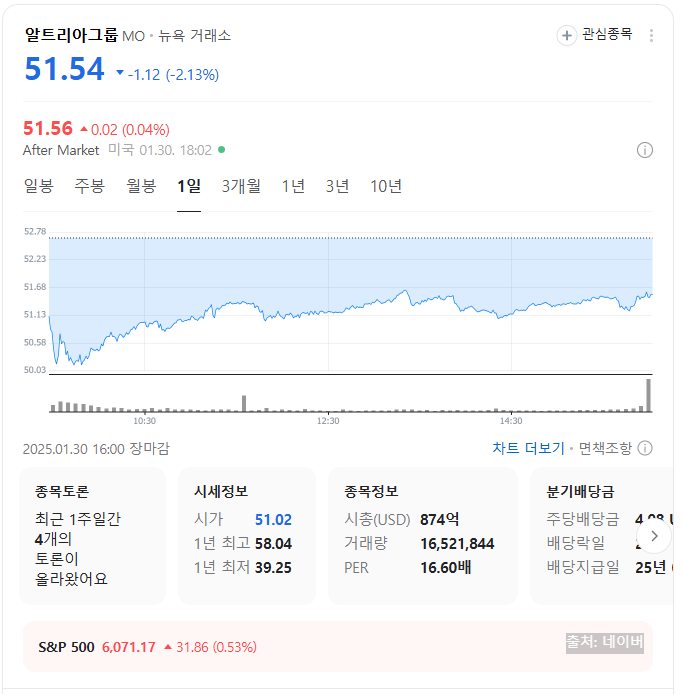Viewport: 684px width, 694px height.
Task: Click next arrow on info cards carousel
Action: tap(654, 536)
